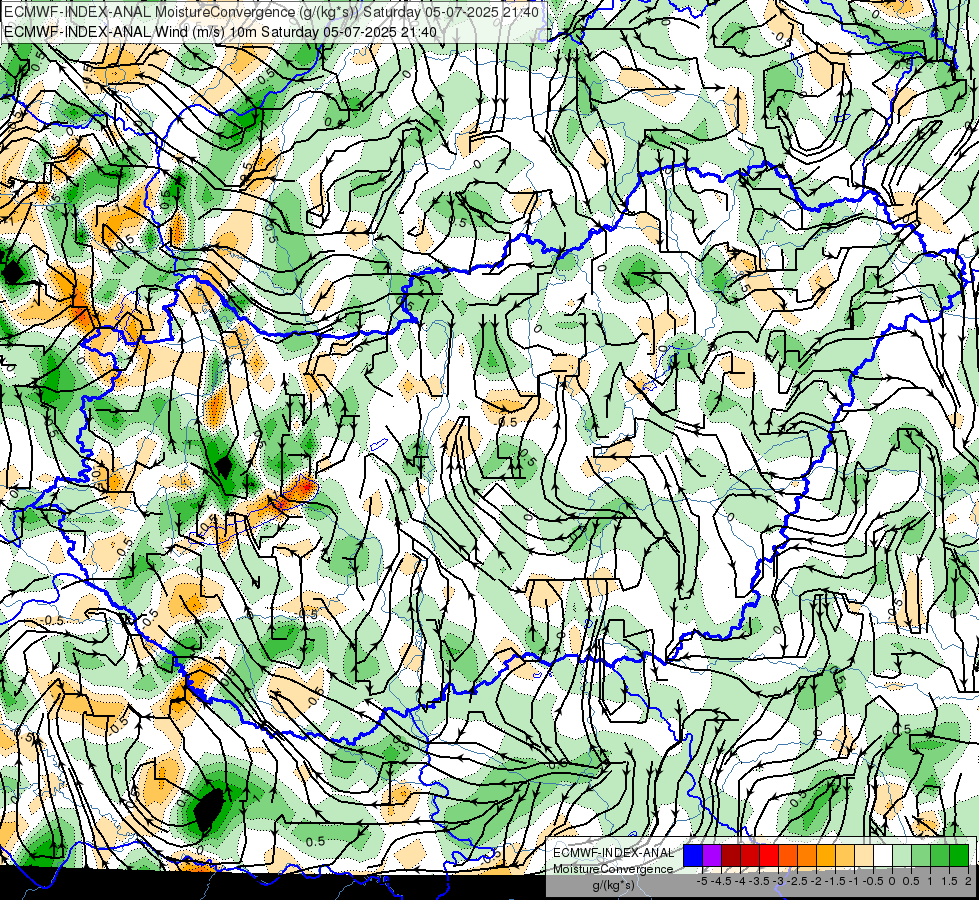Click the white legend swatch

pos(883,856)
